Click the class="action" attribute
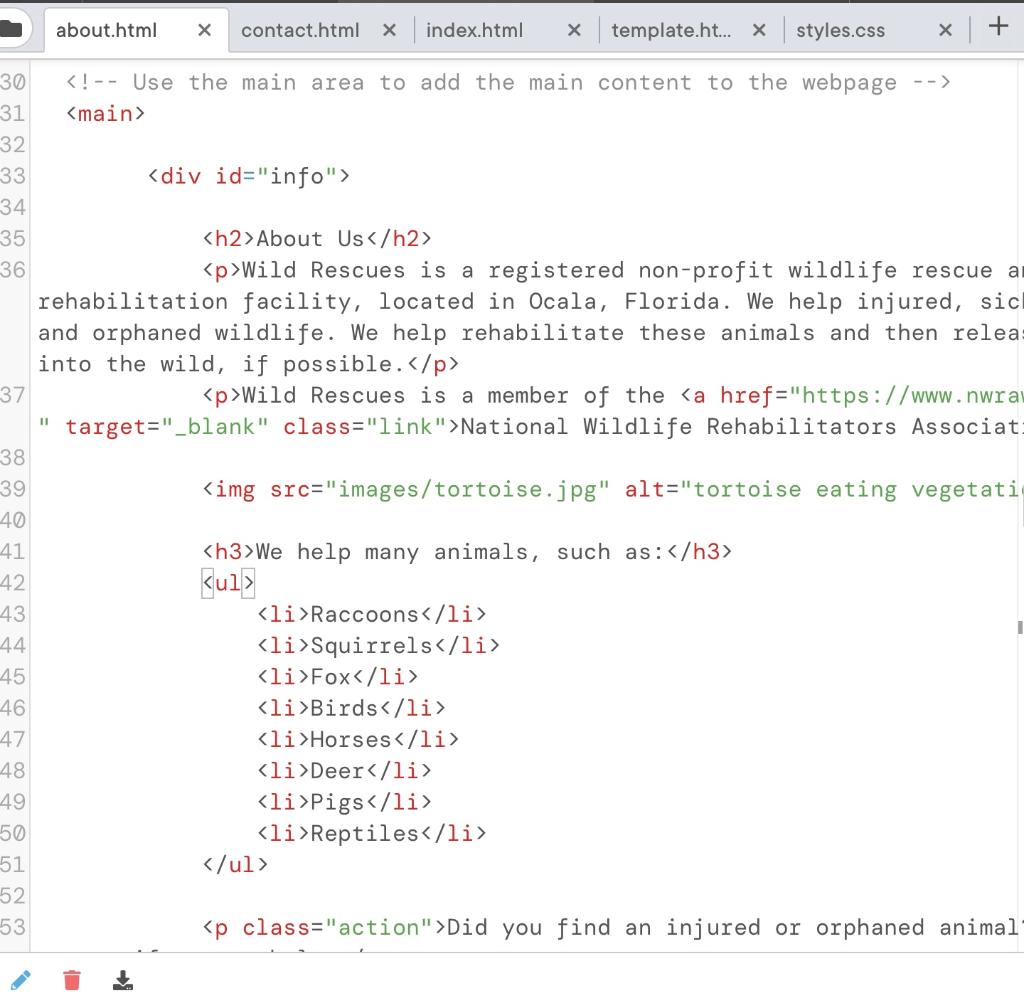1024x1008 pixels. click(x=338, y=928)
